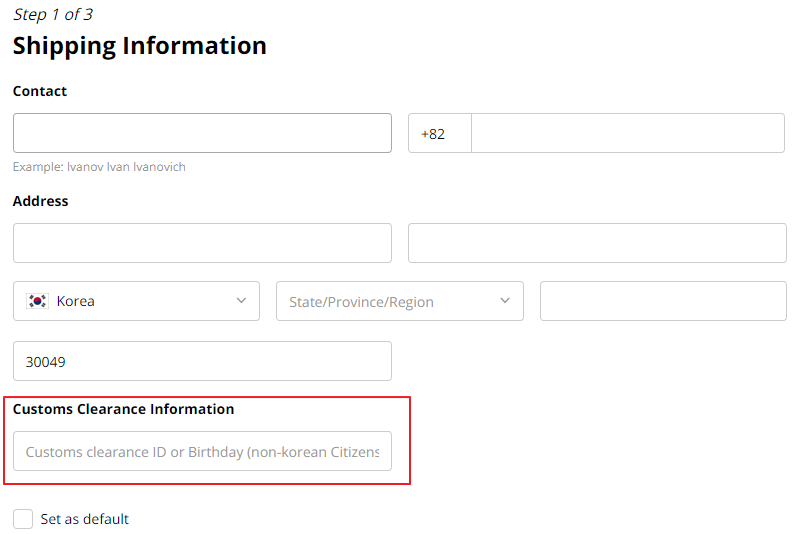Open the Korea country dropdown

coord(136,301)
